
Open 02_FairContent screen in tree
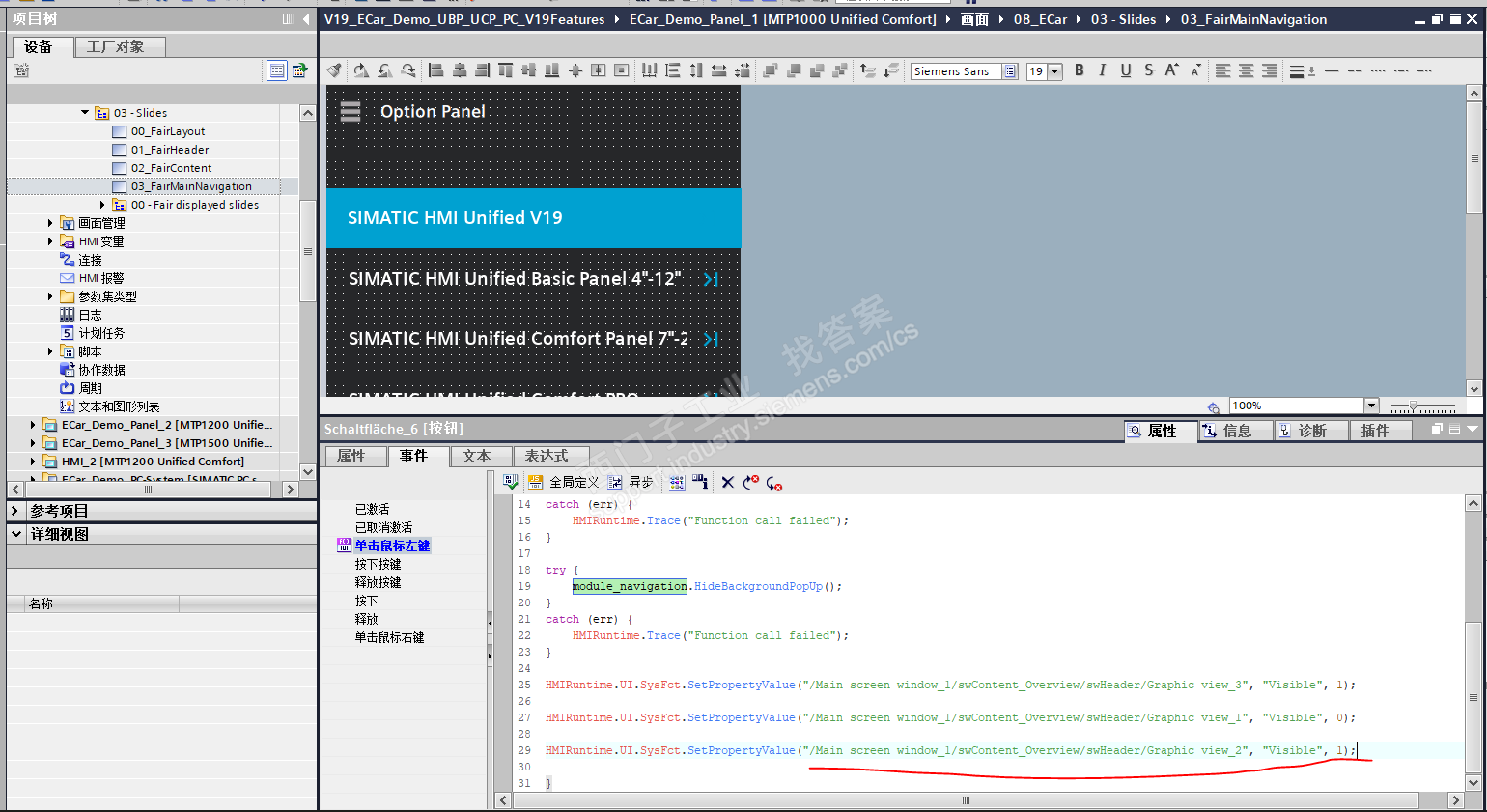click(x=171, y=168)
